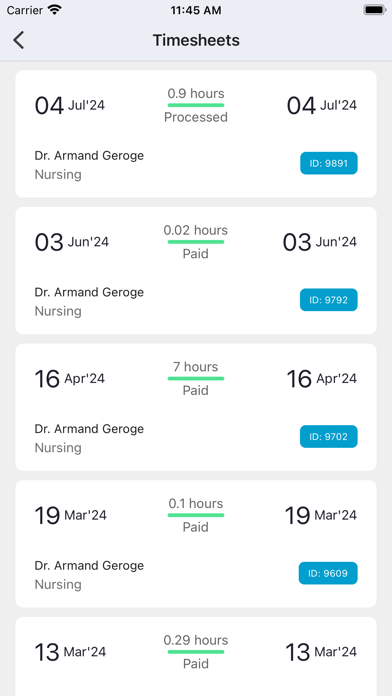This screenshot has width=392, height=696.
Task: Click the 0.29 hours label
Action: 196,640
